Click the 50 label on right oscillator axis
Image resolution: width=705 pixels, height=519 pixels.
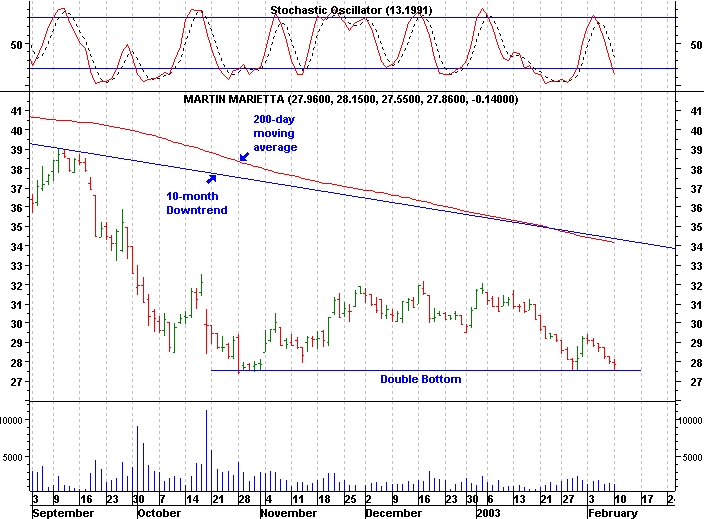coord(696,45)
